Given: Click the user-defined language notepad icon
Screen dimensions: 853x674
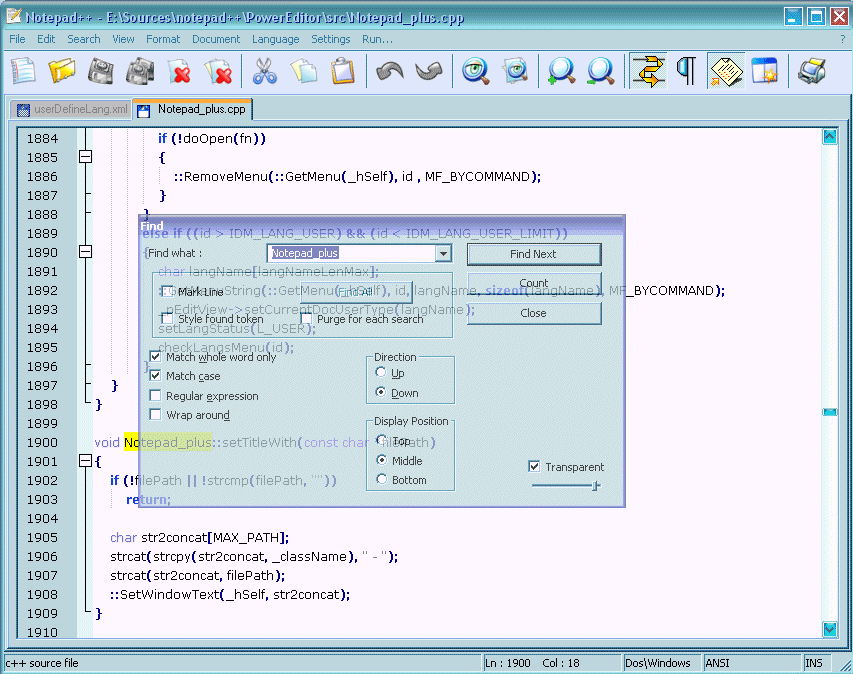Looking at the screenshot, I should tap(726, 71).
